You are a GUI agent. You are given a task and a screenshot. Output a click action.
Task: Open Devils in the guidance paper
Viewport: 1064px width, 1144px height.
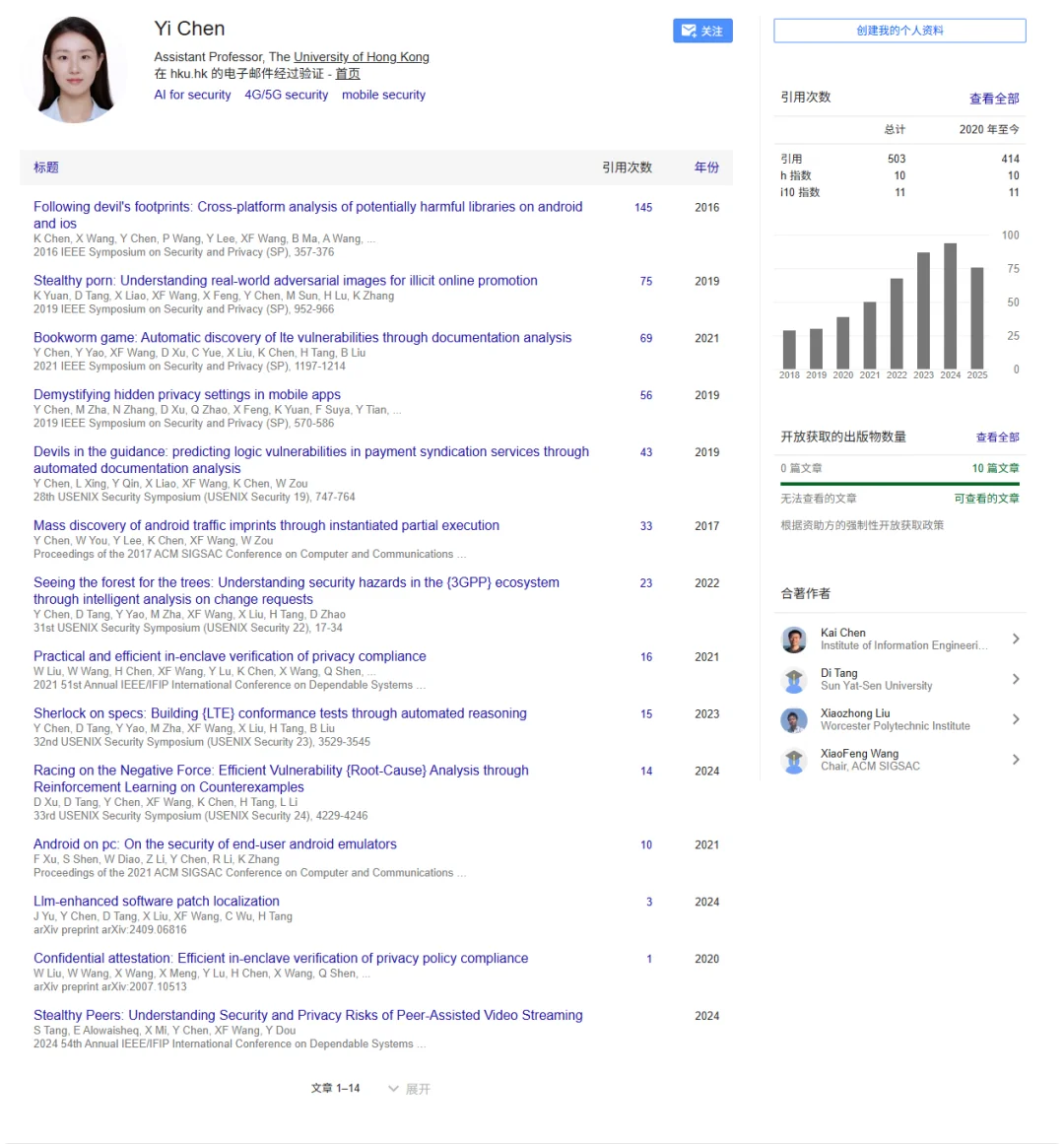pyautogui.click(x=310, y=459)
